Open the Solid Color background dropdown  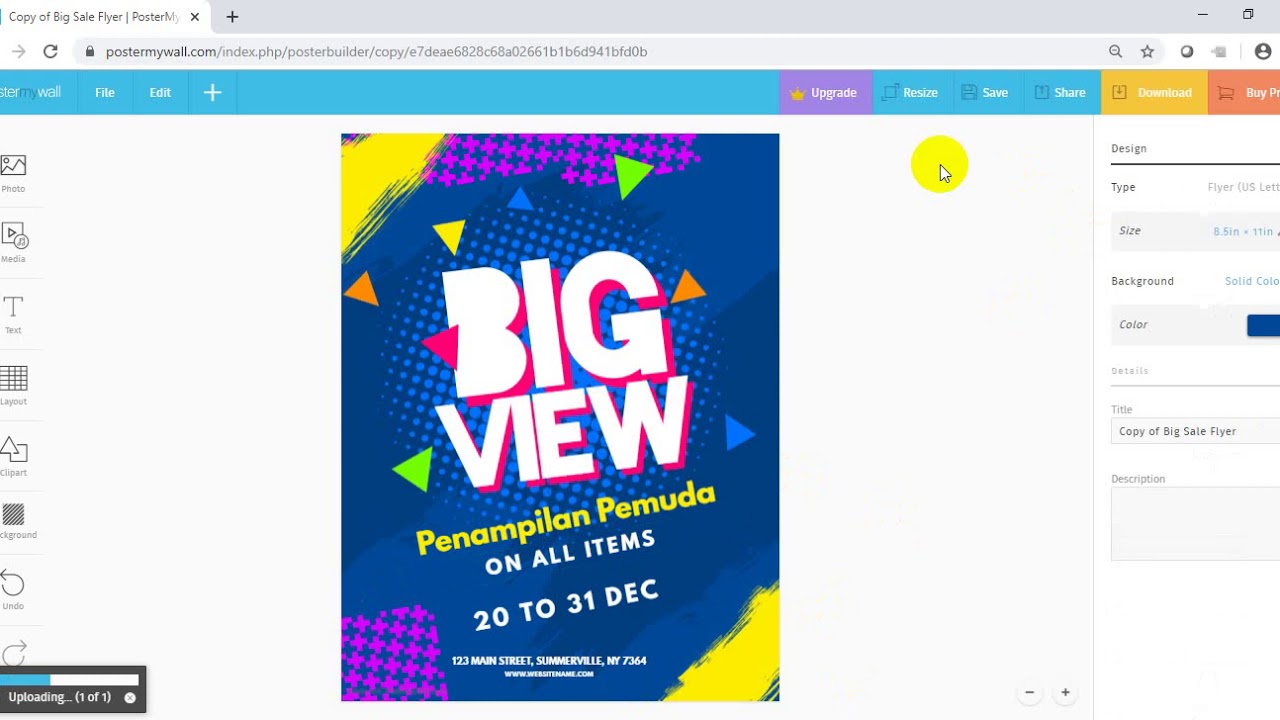click(1252, 281)
